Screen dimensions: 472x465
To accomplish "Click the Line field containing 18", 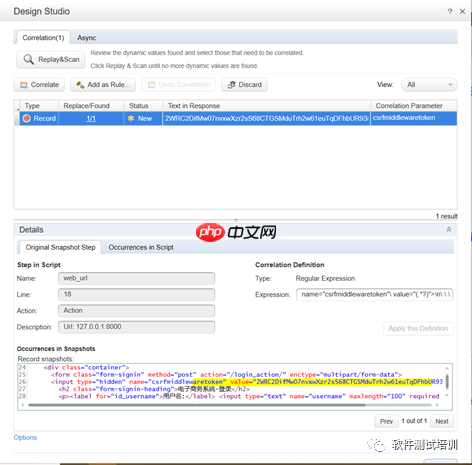I will coord(136,294).
